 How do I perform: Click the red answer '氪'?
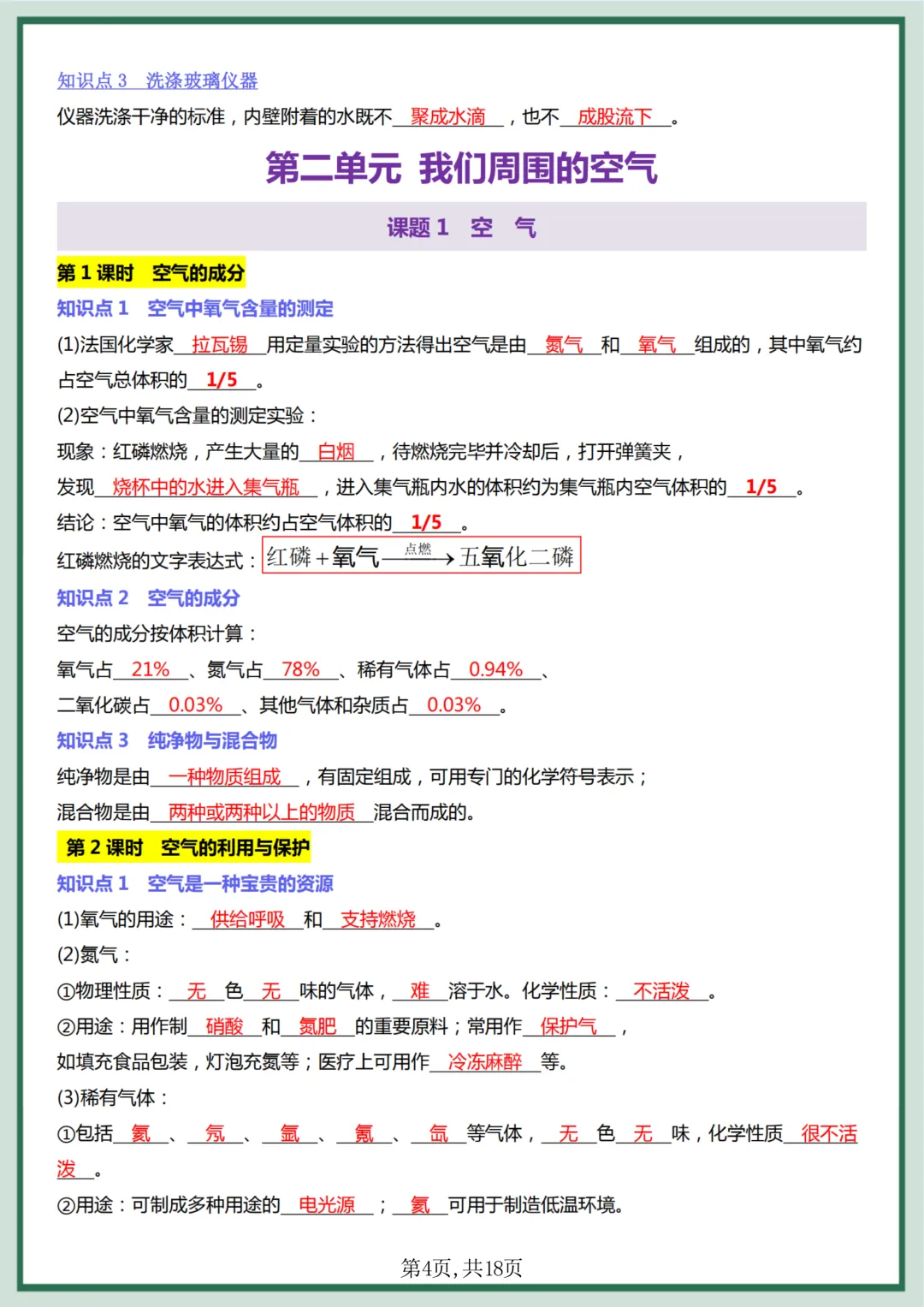pos(364,1134)
